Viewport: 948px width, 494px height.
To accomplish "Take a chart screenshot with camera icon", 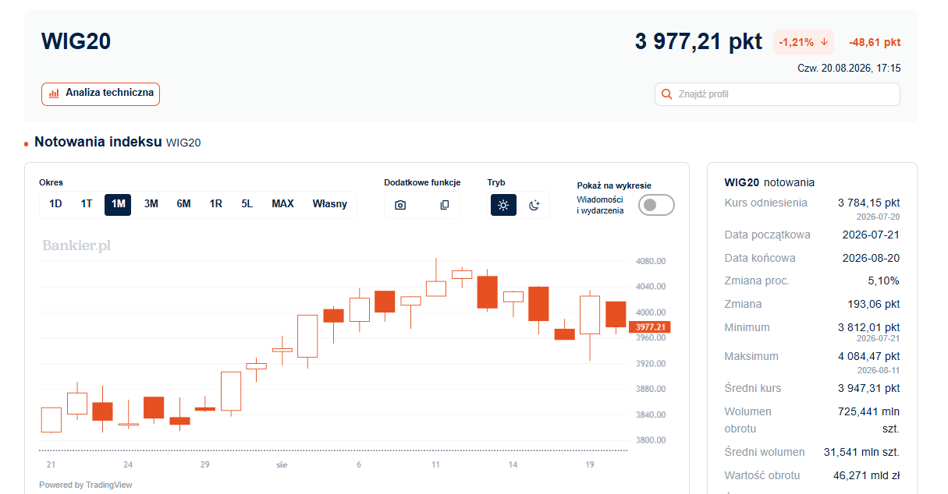I will pos(400,206).
